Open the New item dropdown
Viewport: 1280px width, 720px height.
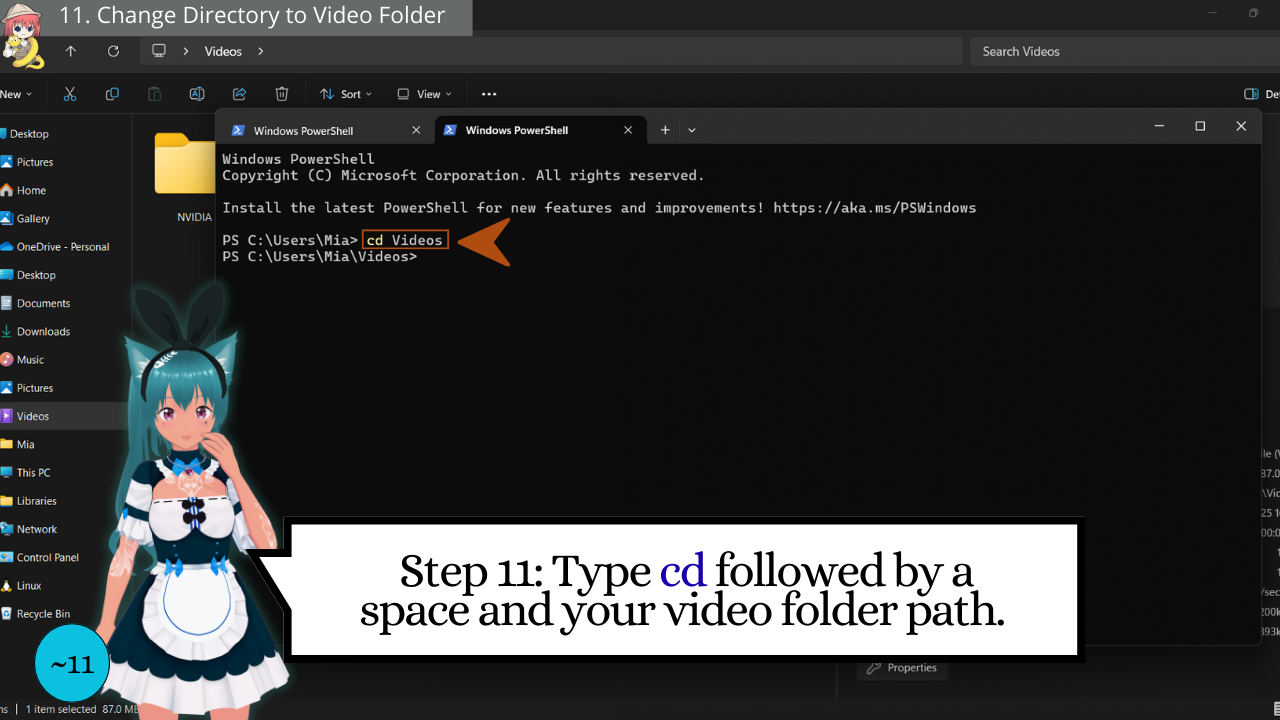coord(16,94)
